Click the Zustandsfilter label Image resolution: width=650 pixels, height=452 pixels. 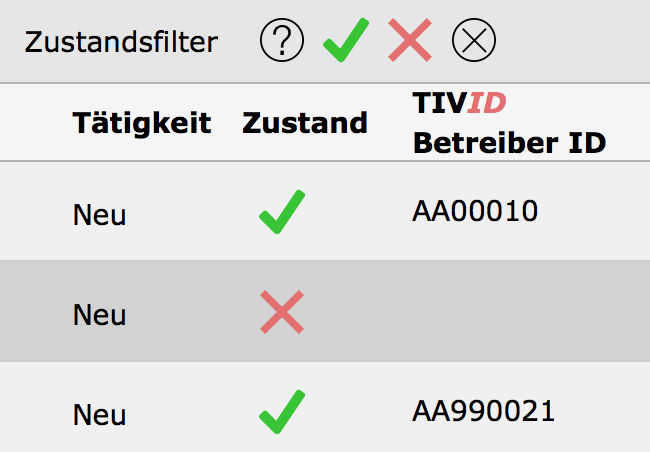point(121,42)
